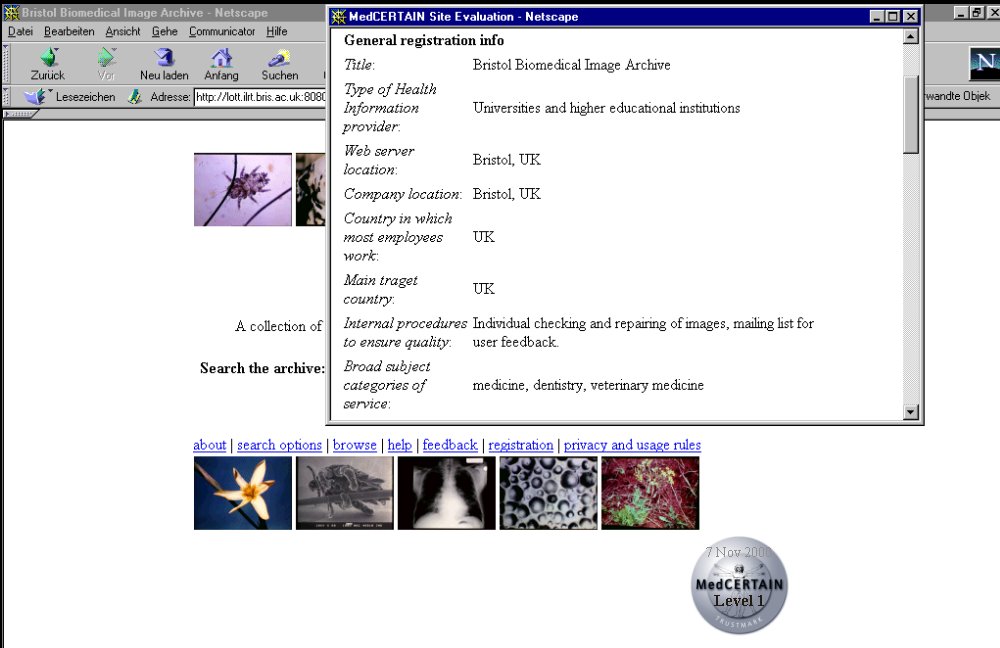The width and height of the screenshot is (1000, 648).
Task: Open the Lesezeichen bookmarks icon
Action: (x=36, y=97)
